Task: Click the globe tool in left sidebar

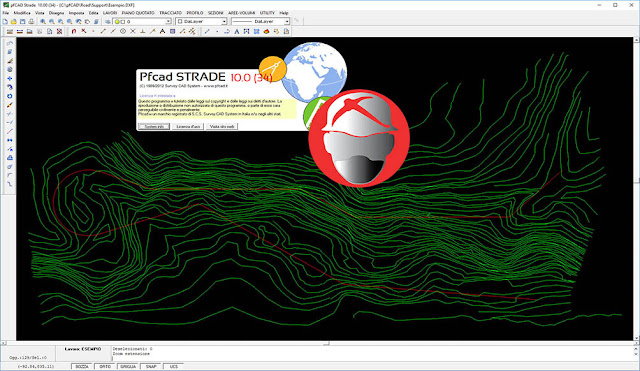Action: [9, 69]
